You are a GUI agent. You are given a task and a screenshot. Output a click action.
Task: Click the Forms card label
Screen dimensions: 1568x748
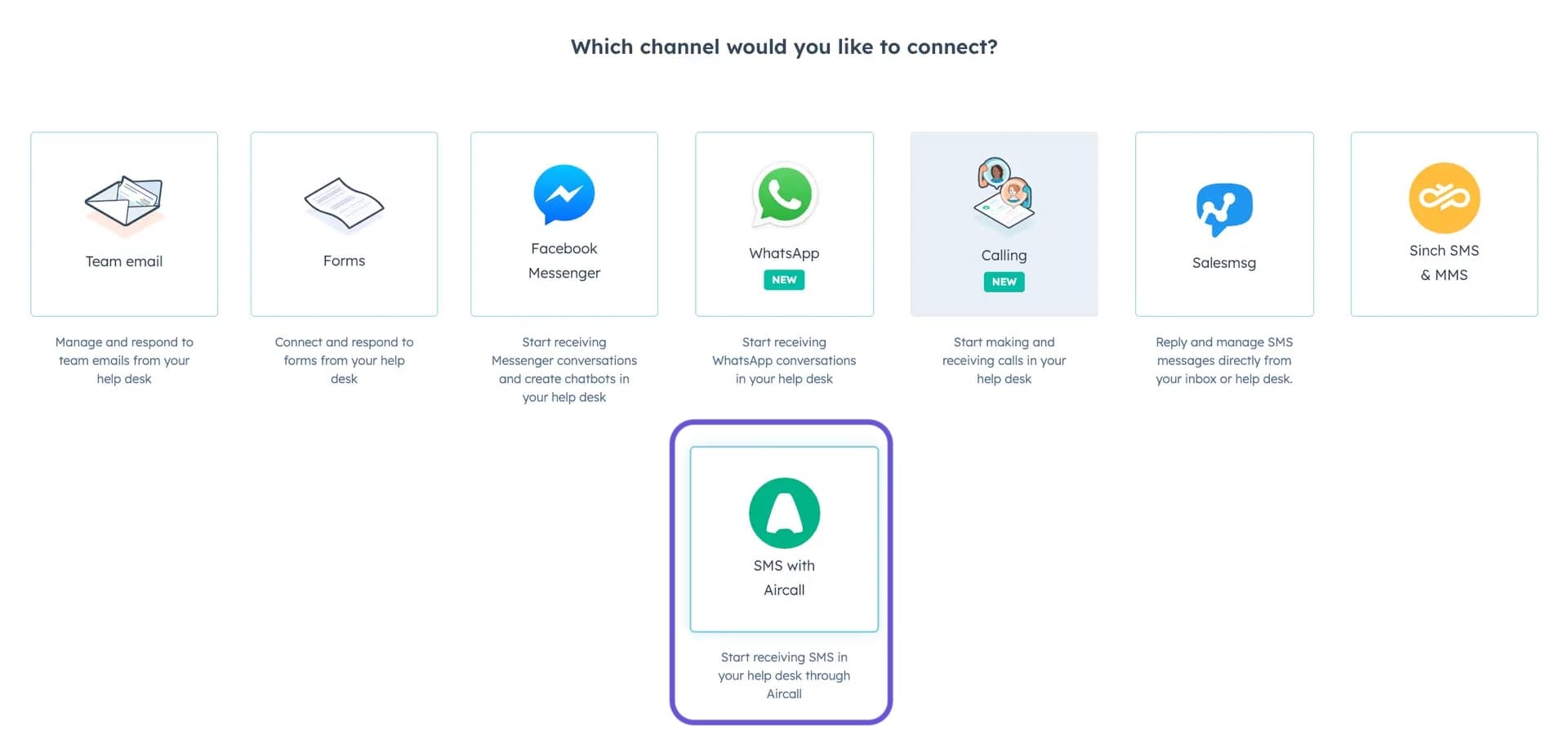coord(344,260)
